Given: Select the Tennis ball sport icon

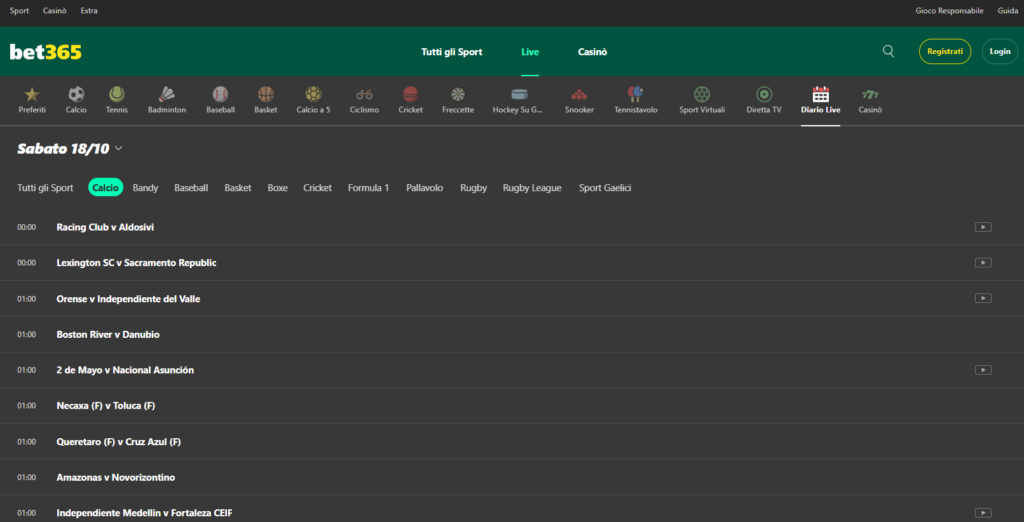Looking at the screenshot, I should tap(117, 94).
